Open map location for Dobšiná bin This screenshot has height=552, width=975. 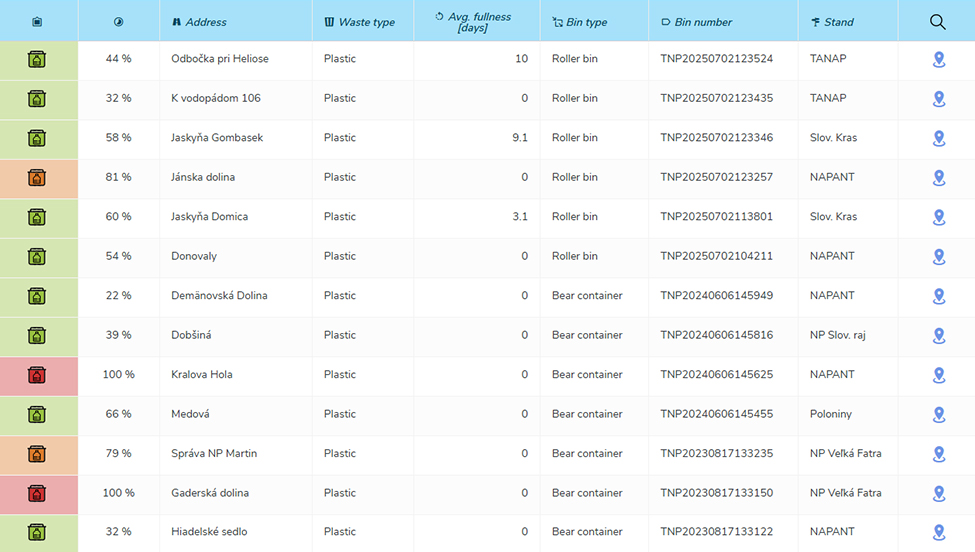[938, 336]
